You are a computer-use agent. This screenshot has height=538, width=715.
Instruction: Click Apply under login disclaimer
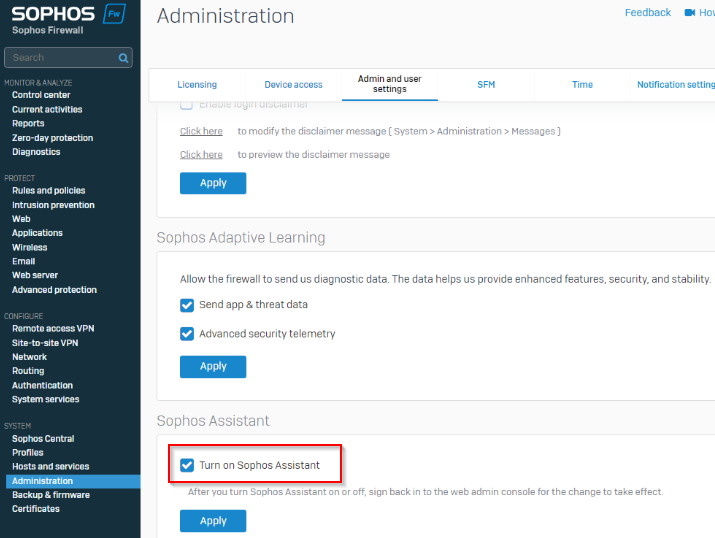[213, 183]
